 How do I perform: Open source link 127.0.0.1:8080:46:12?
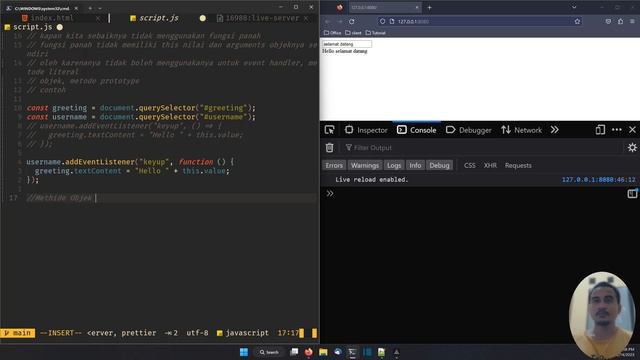coord(598,180)
